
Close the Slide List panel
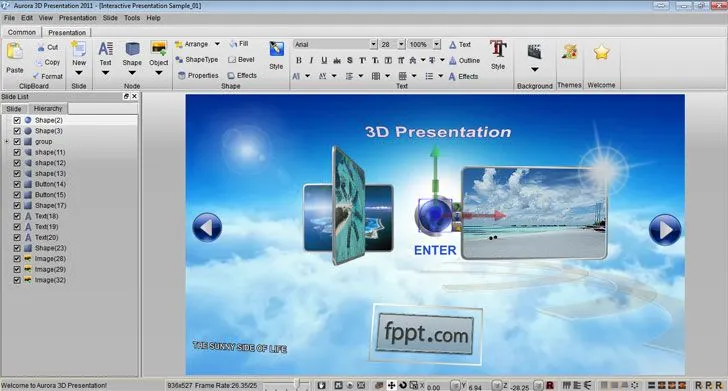click(134, 96)
